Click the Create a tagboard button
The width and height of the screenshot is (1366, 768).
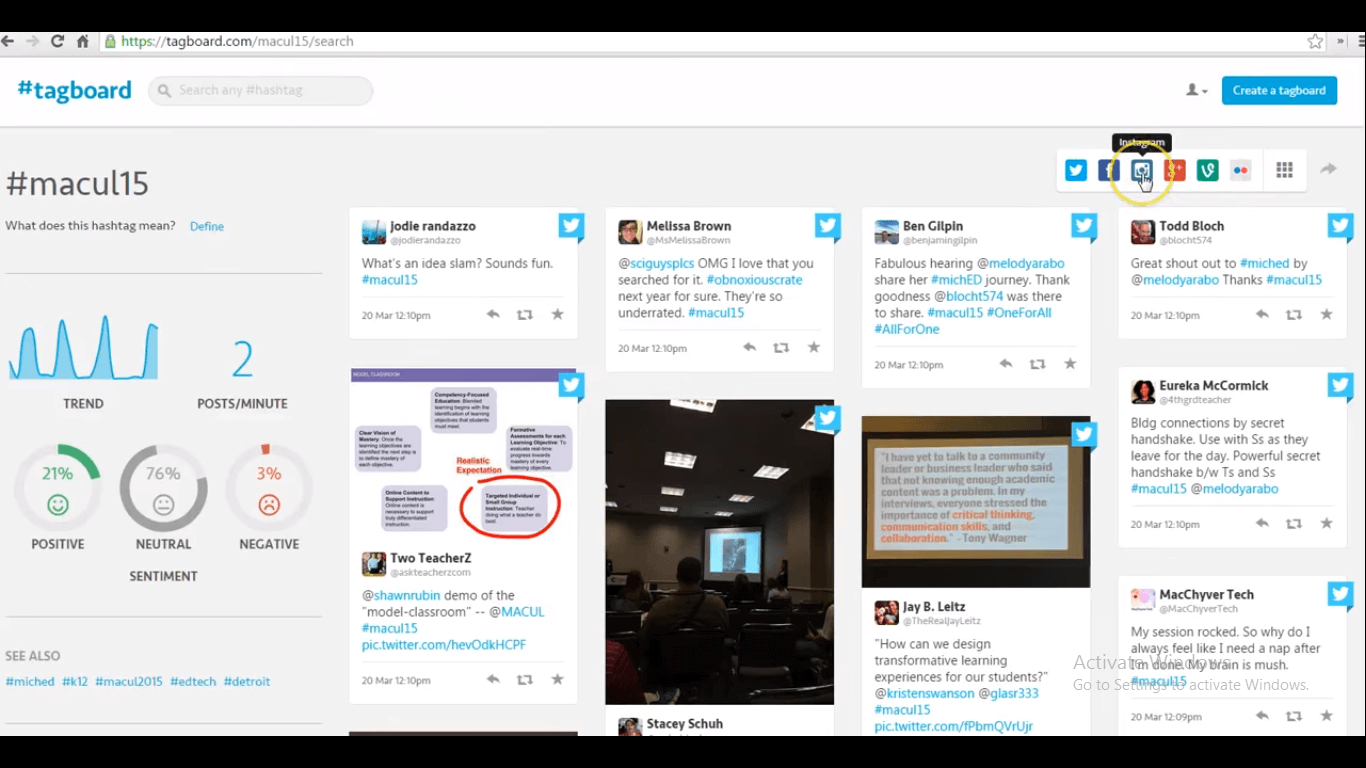click(x=1279, y=90)
